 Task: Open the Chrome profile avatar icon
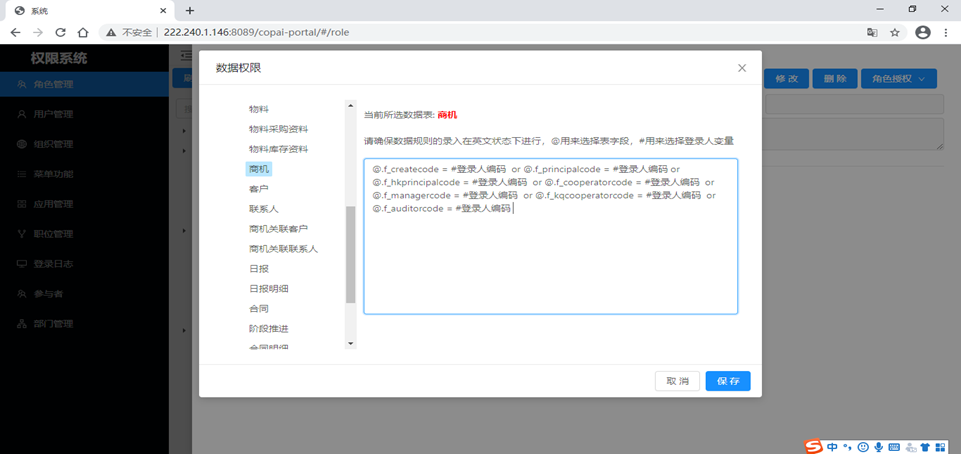(922, 32)
